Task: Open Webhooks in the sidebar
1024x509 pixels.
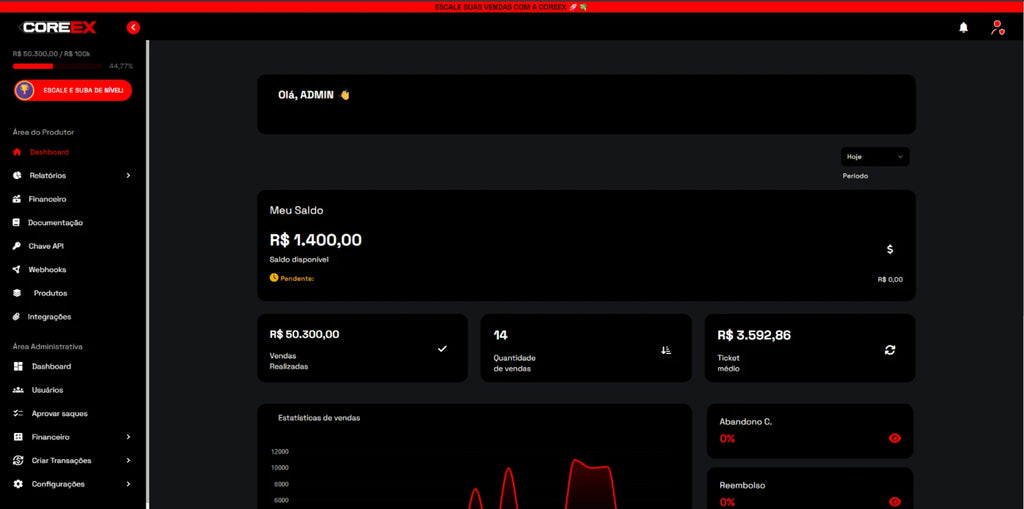Action: coord(47,270)
